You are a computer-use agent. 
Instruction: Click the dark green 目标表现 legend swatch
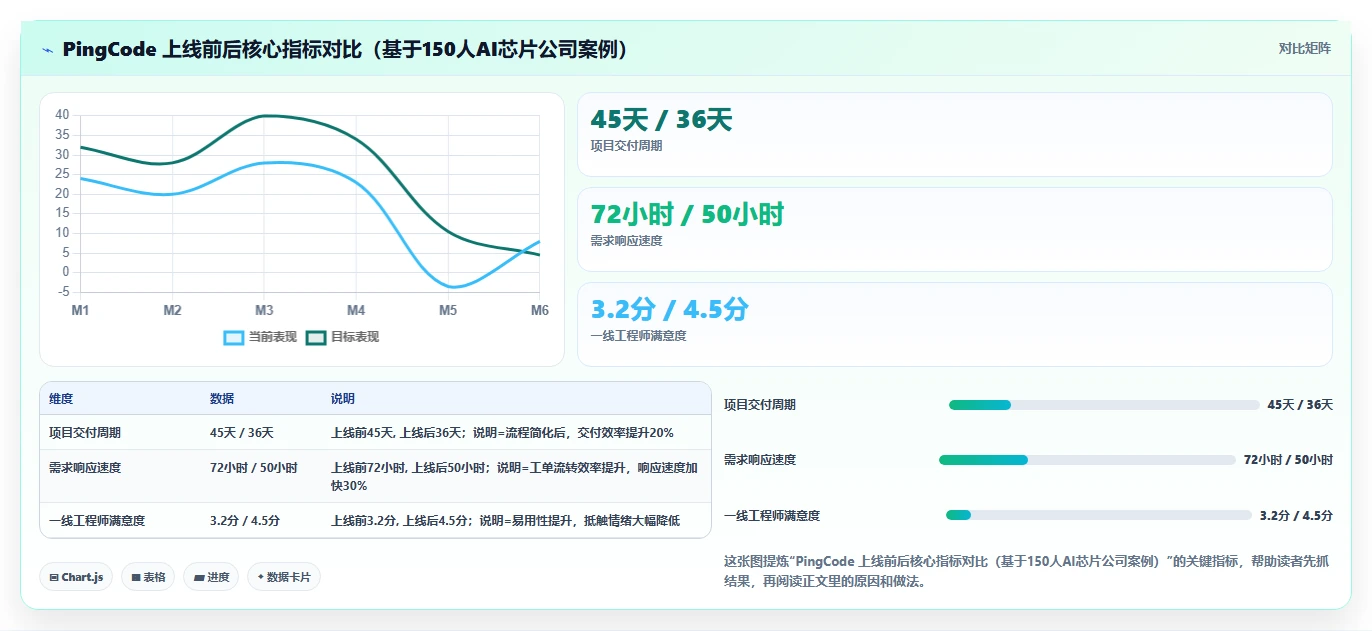point(316,338)
